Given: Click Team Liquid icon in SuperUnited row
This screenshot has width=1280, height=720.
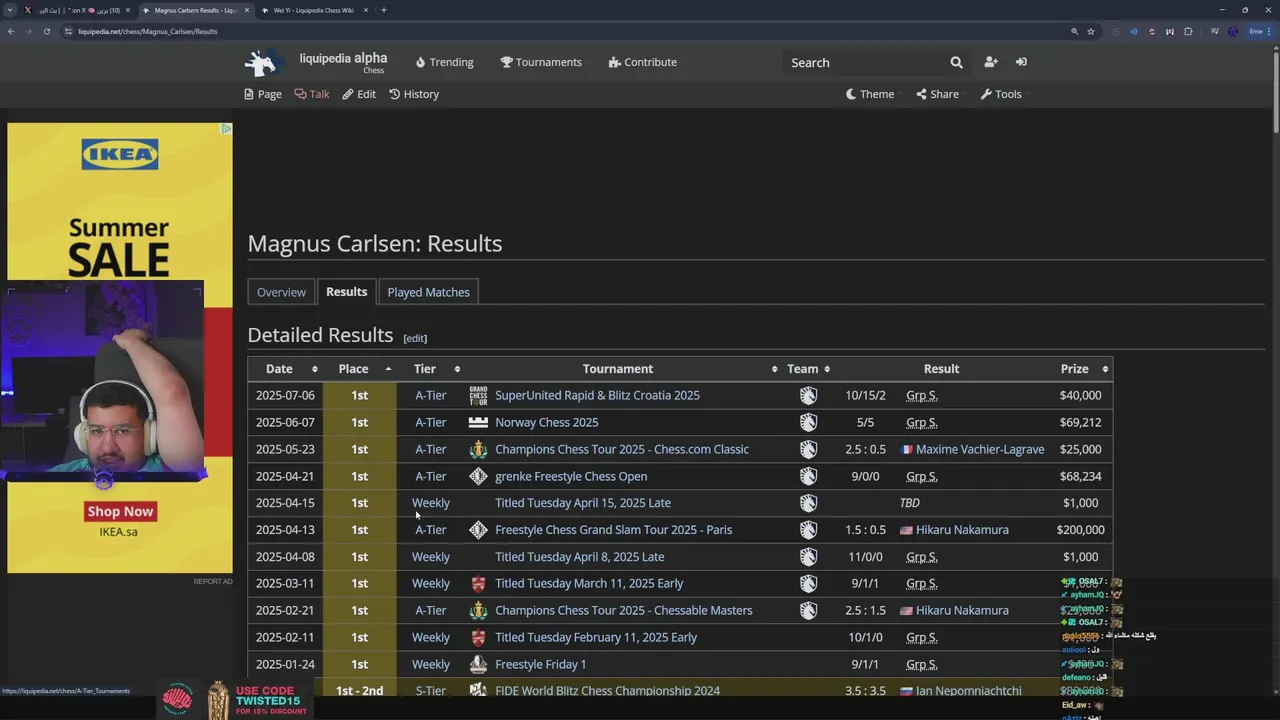Looking at the screenshot, I should 808,395.
